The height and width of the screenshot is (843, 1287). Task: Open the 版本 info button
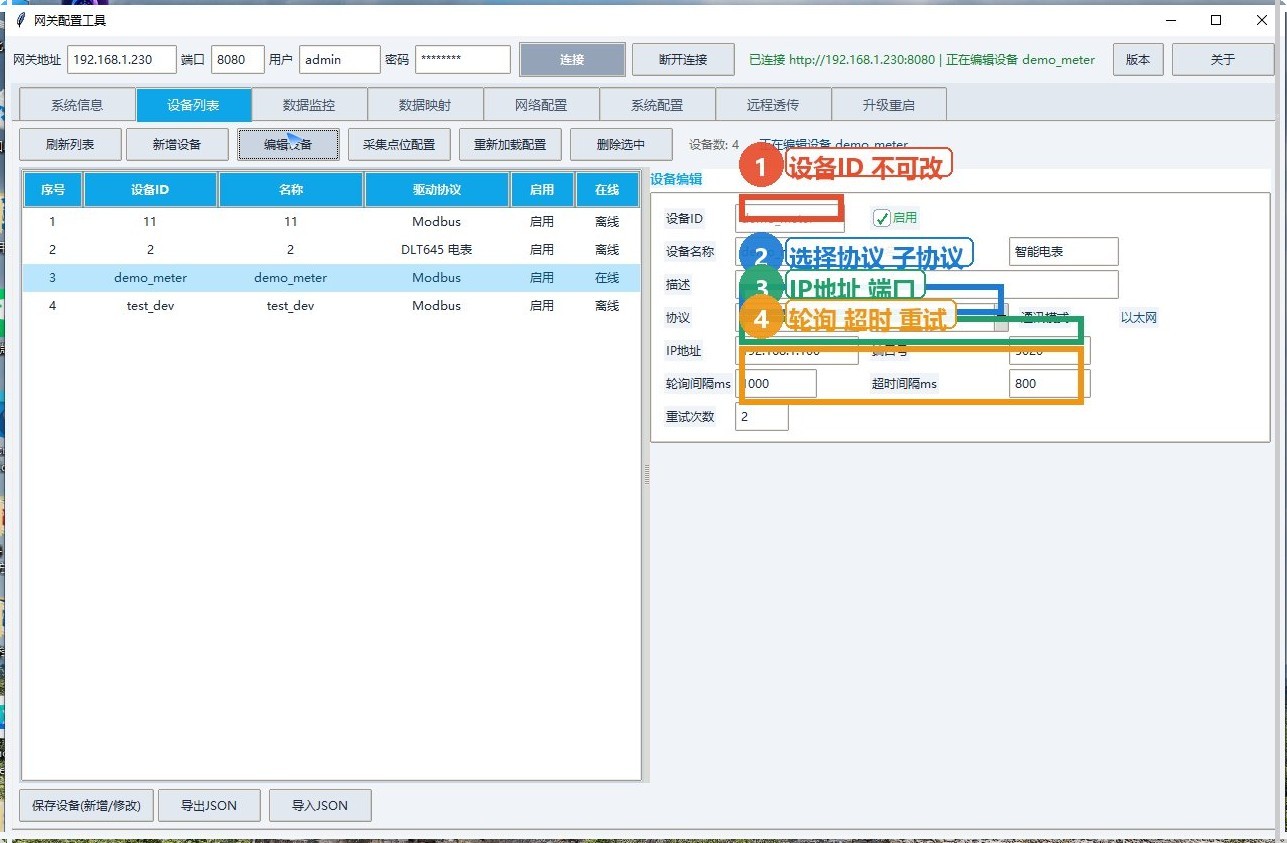(1138, 60)
